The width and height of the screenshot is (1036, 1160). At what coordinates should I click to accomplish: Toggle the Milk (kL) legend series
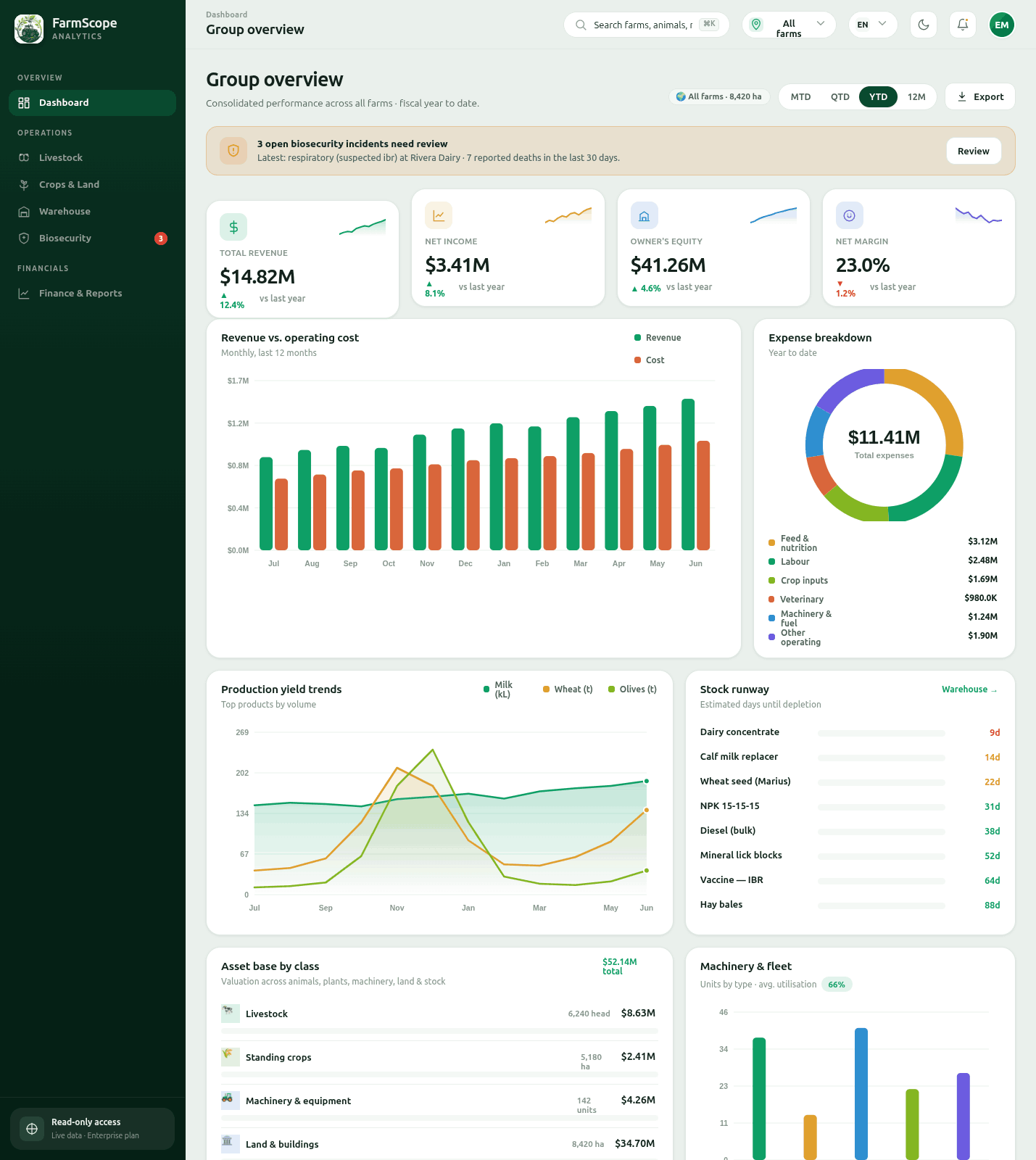(498, 689)
